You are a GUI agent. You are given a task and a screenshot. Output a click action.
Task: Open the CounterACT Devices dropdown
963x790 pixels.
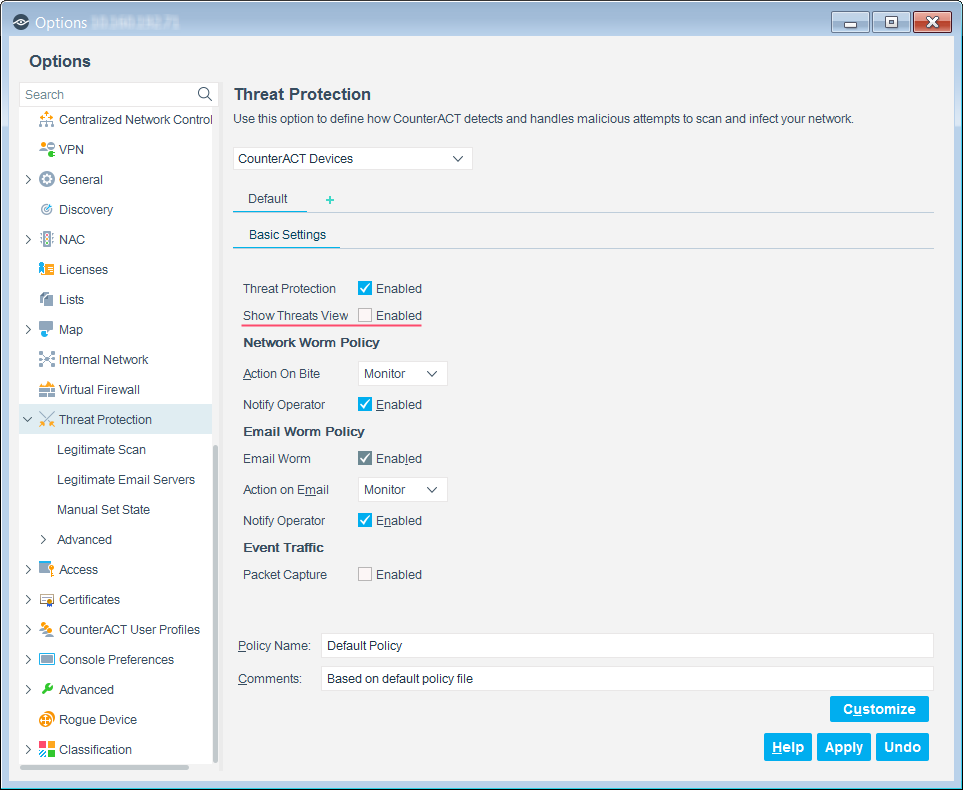tap(353, 158)
